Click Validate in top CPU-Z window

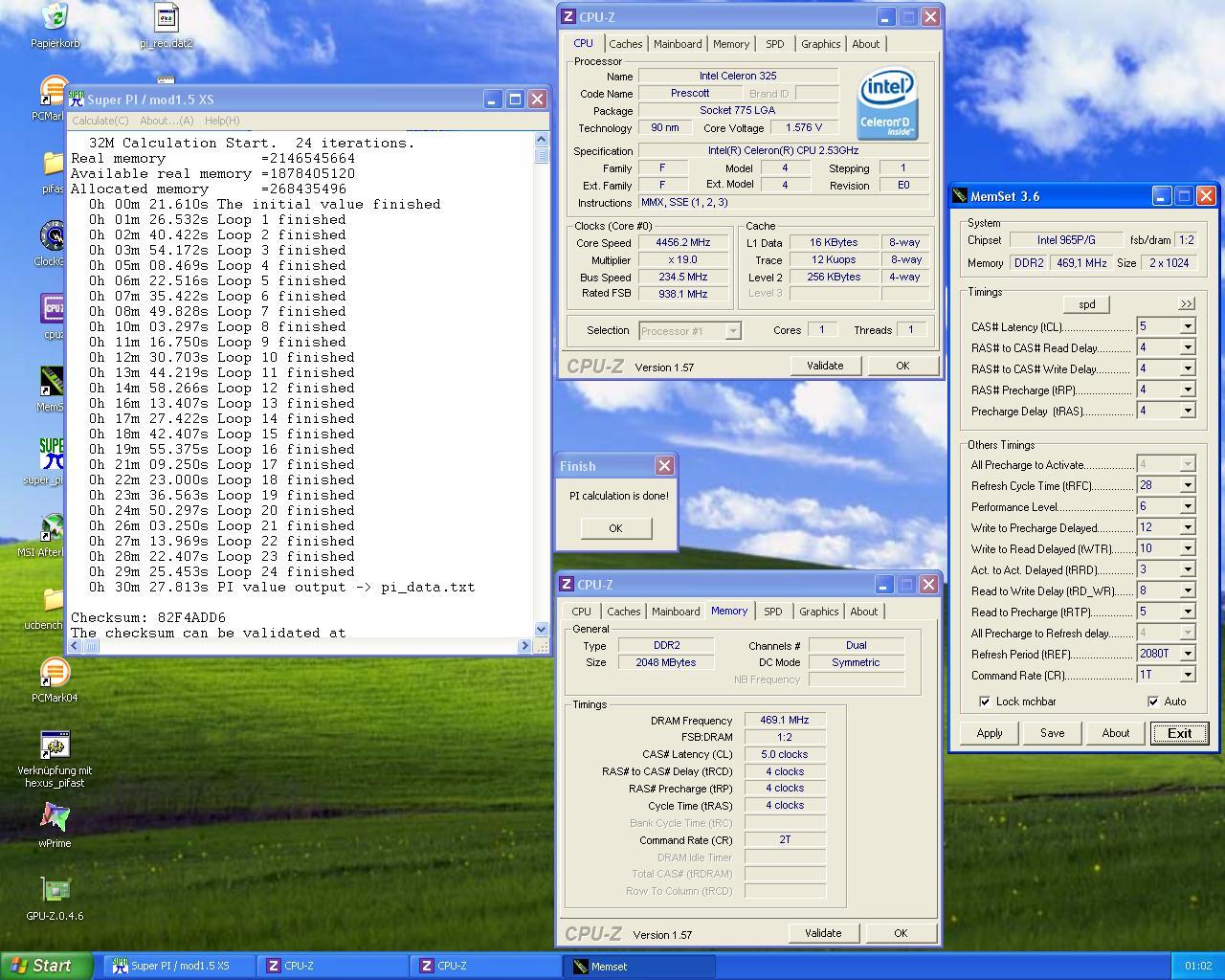[825, 366]
